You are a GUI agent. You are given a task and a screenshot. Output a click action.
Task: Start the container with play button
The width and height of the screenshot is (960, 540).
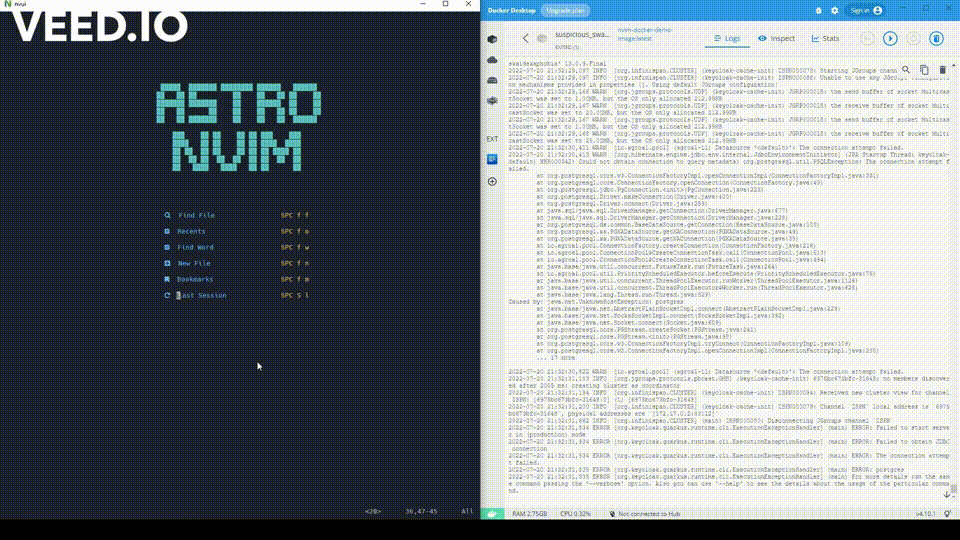pos(890,39)
